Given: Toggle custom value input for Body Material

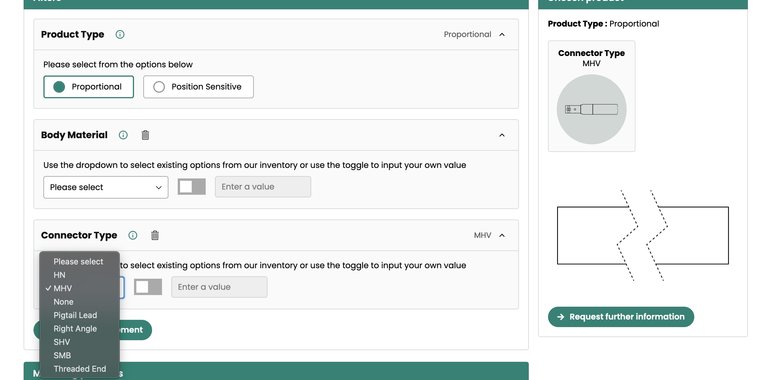Looking at the screenshot, I should tap(192, 187).
